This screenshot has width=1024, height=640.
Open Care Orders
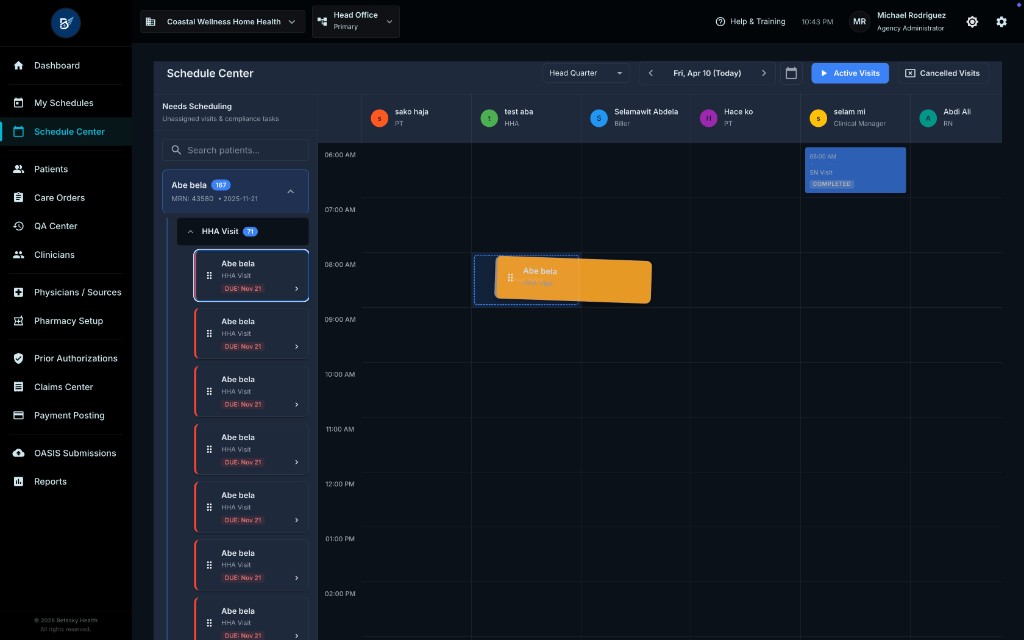[59, 197]
